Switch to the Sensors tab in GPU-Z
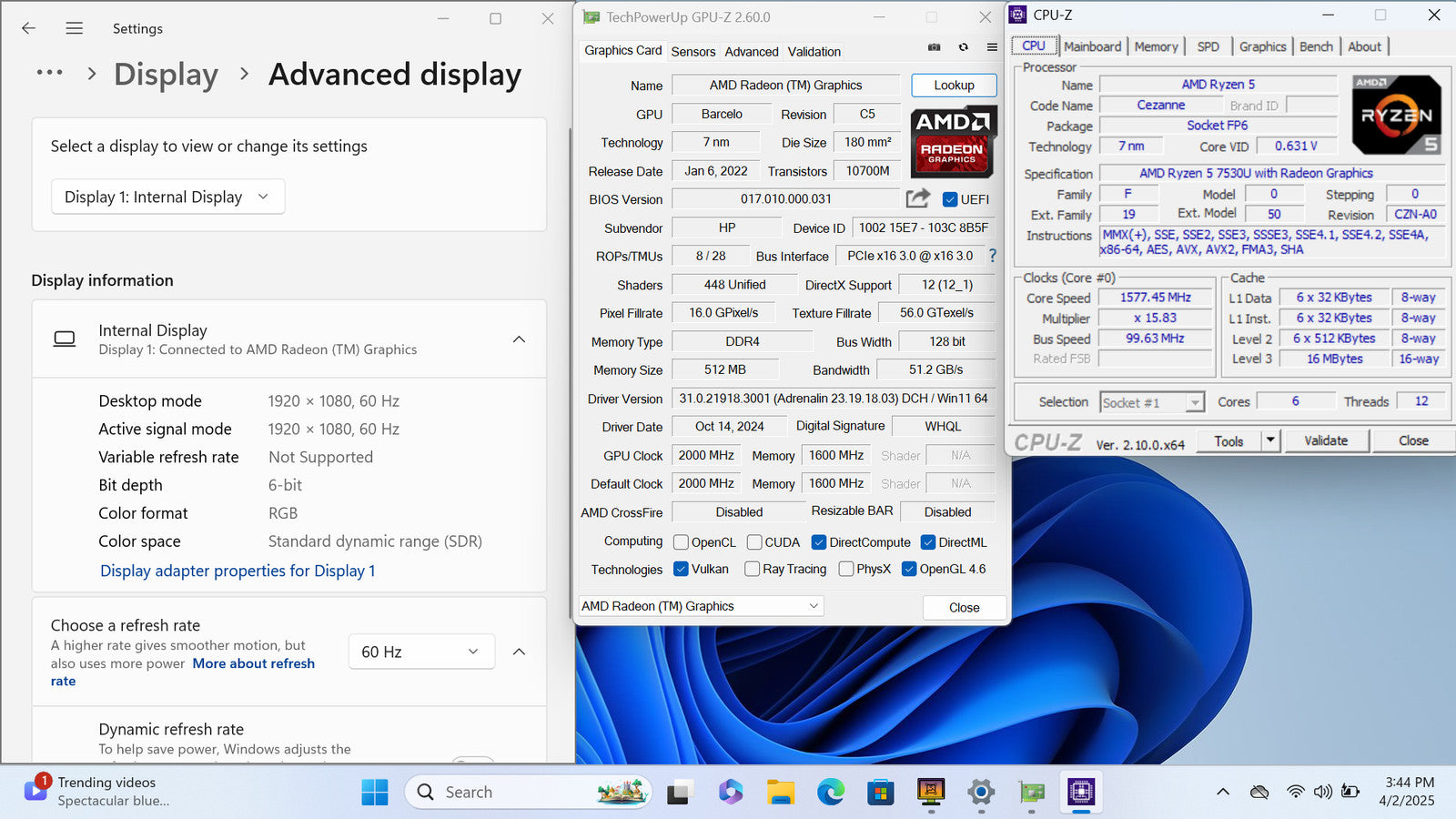 tap(693, 52)
